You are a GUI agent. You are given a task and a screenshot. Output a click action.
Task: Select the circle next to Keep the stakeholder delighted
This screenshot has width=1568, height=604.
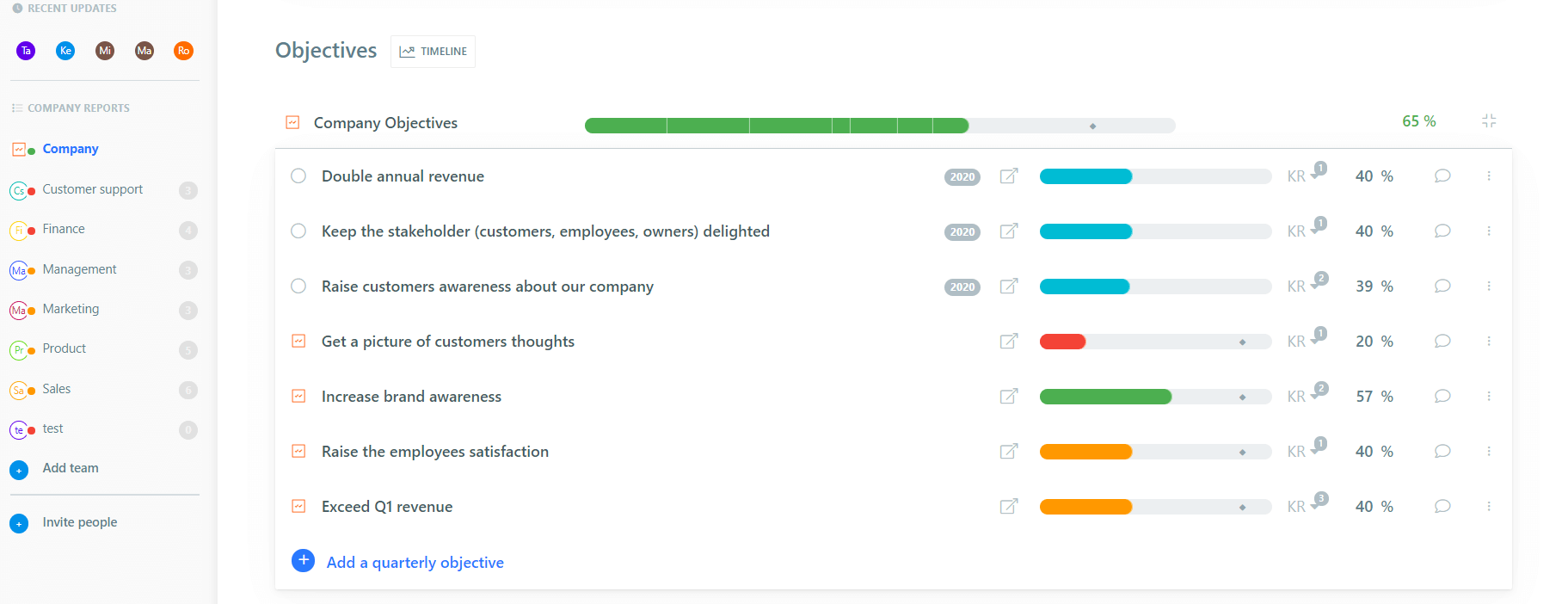(298, 231)
